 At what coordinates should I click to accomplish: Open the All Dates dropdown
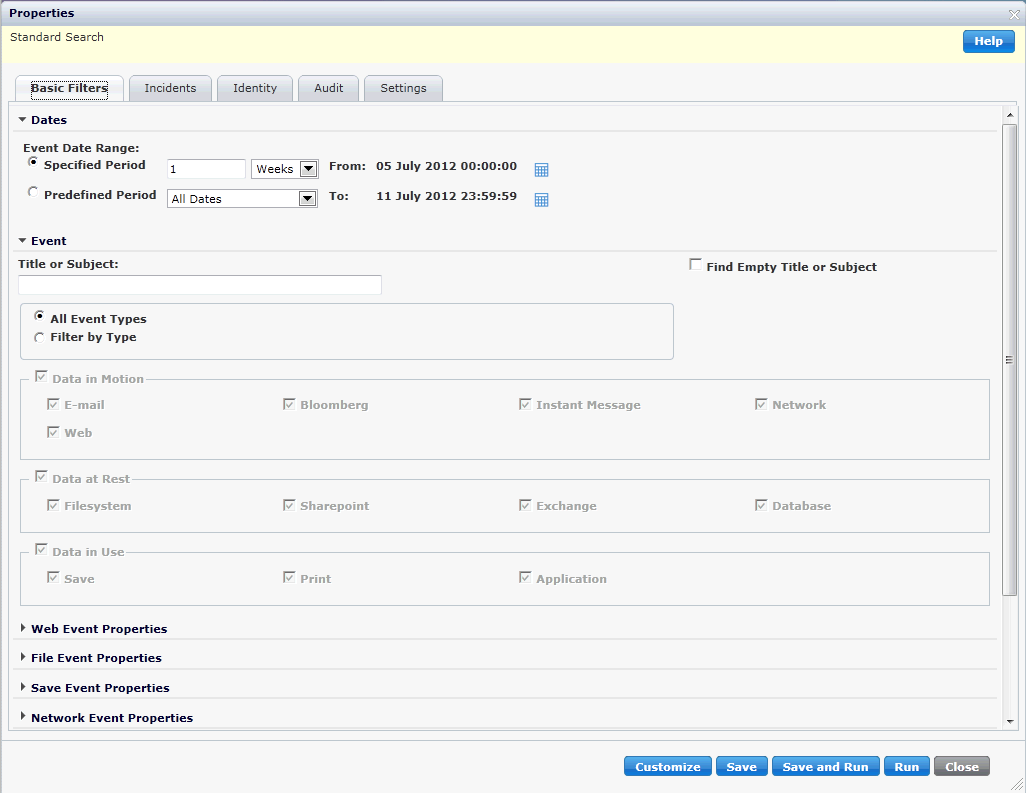click(307, 199)
